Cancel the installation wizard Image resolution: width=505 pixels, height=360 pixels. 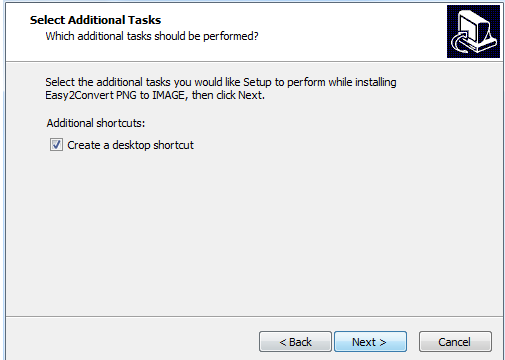tap(455, 342)
